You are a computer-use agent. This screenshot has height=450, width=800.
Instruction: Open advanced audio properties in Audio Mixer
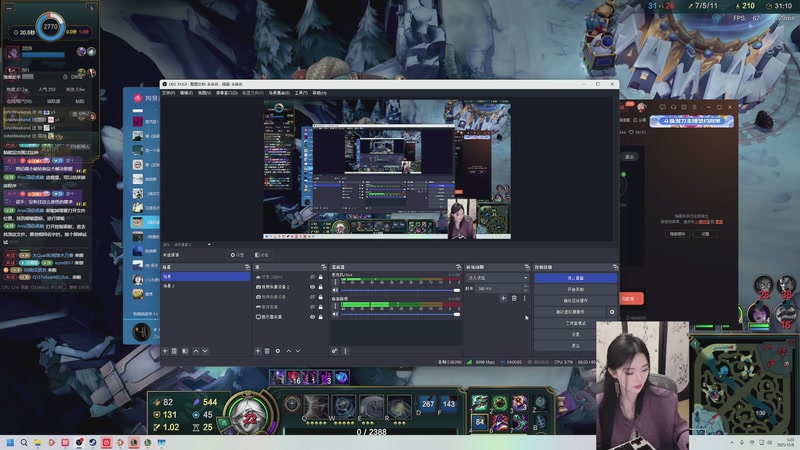pos(335,351)
